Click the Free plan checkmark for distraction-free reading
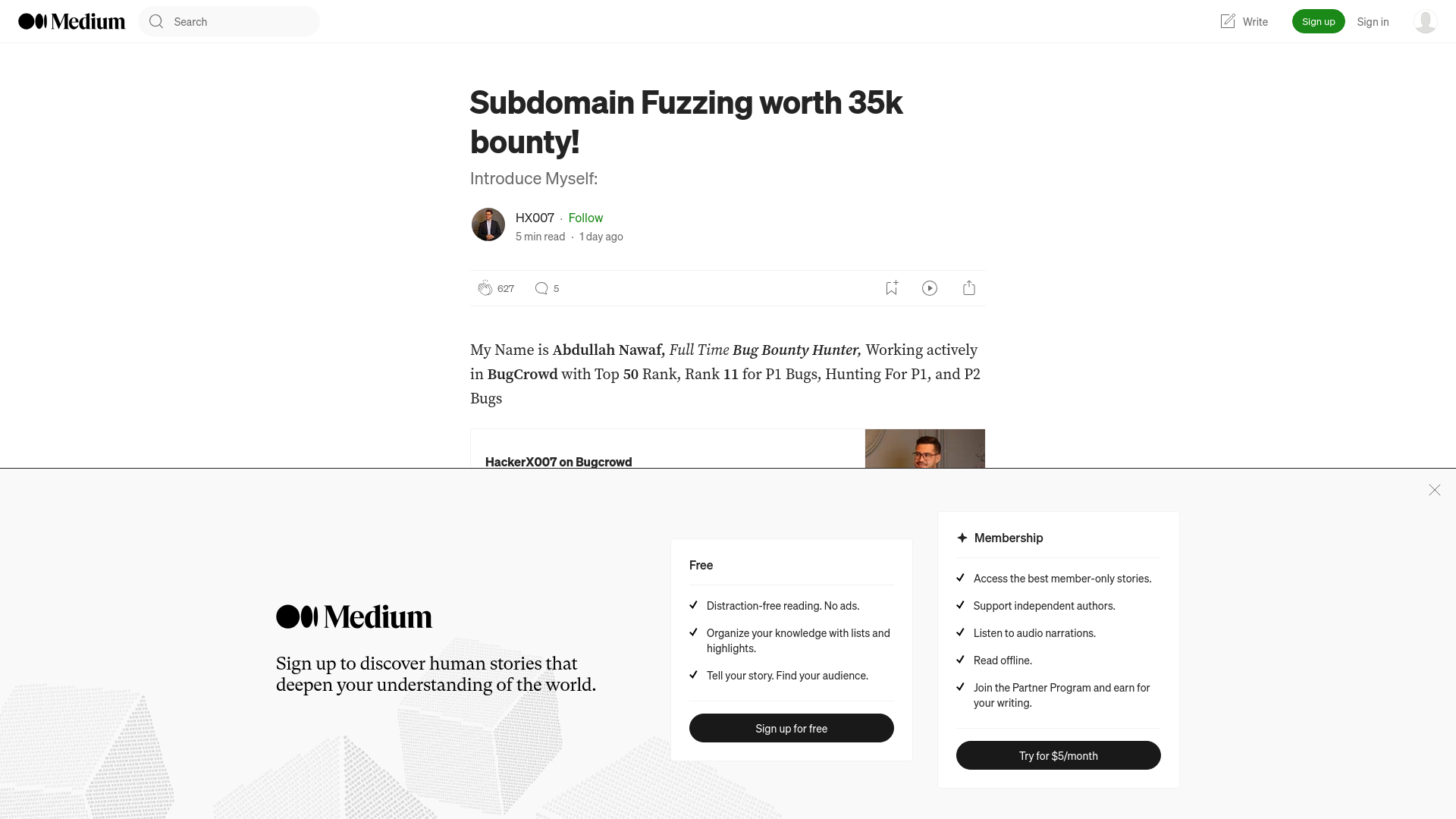Viewport: 1456px width, 819px height. (693, 605)
